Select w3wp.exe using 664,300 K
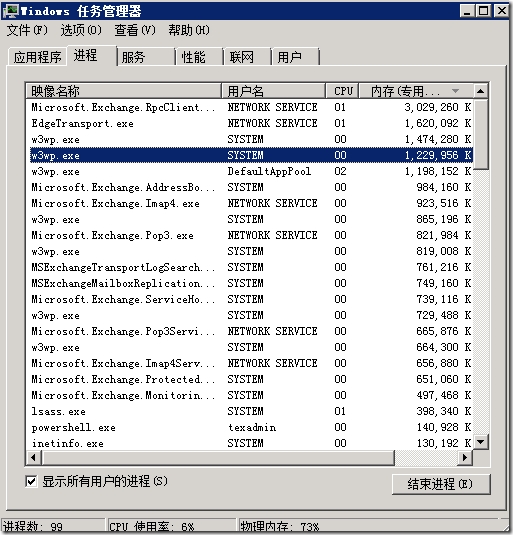Image resolution: width=513 pixels, height=535 pixels. click(250, 347)
